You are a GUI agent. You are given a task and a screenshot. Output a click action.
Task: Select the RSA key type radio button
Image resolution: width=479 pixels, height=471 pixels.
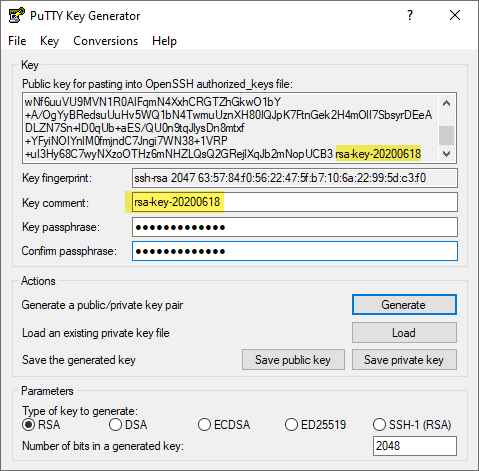click(29, 425)
